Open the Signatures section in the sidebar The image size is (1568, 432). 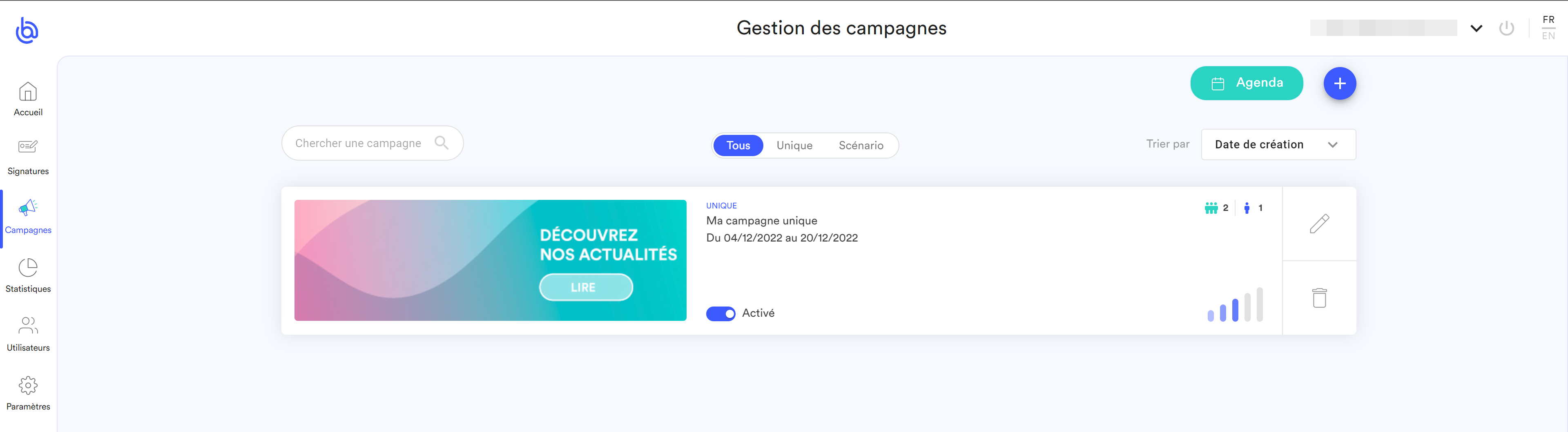coord(28,157)
